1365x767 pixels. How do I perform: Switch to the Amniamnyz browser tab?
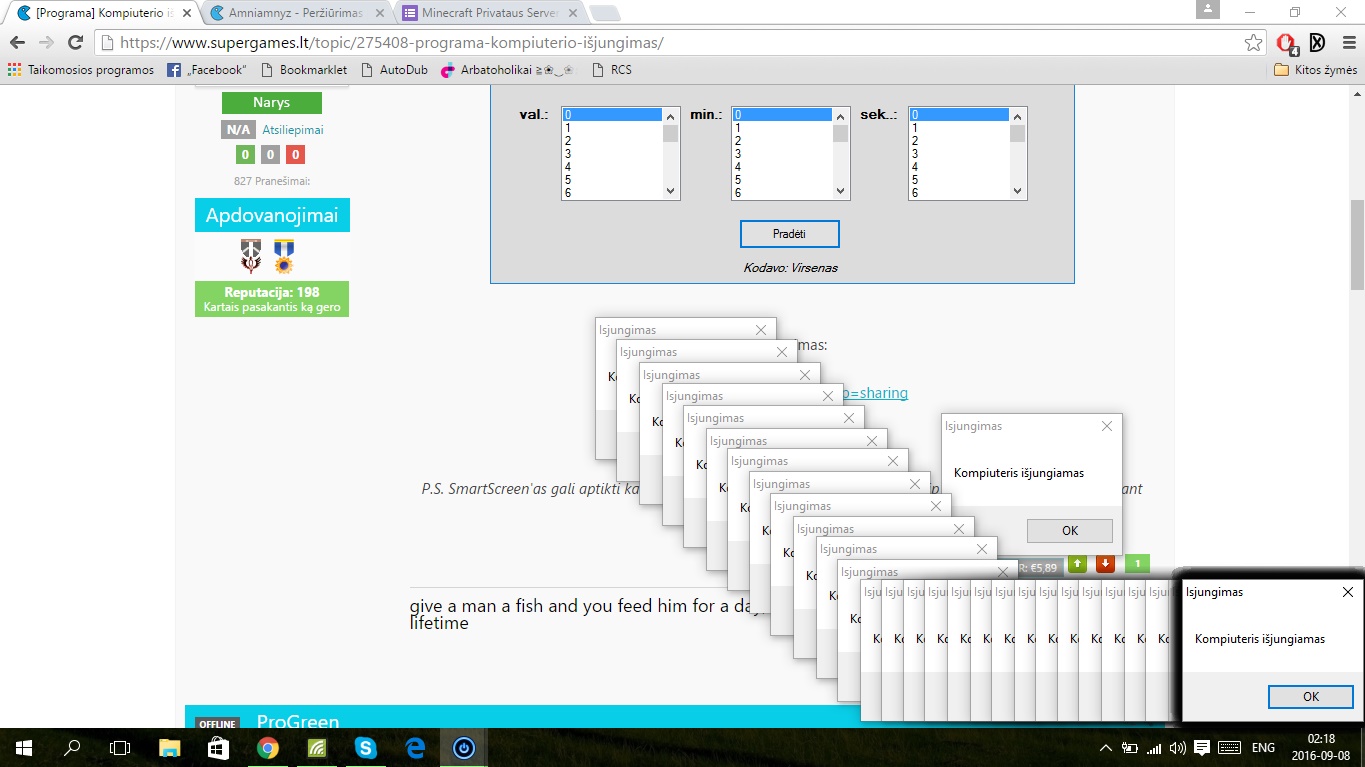295,13
